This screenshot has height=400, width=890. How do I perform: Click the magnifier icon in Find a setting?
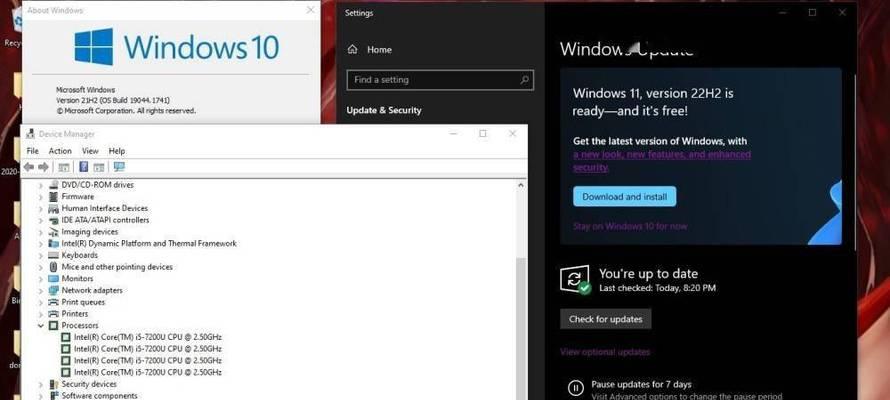coord(525,80)
